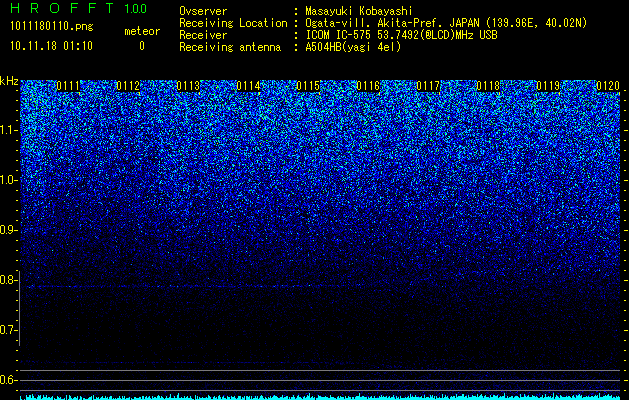Click the Ogata-vill. Akita-Pref. JAPAN location text
The image size is (629, 400).
[446, 23]
